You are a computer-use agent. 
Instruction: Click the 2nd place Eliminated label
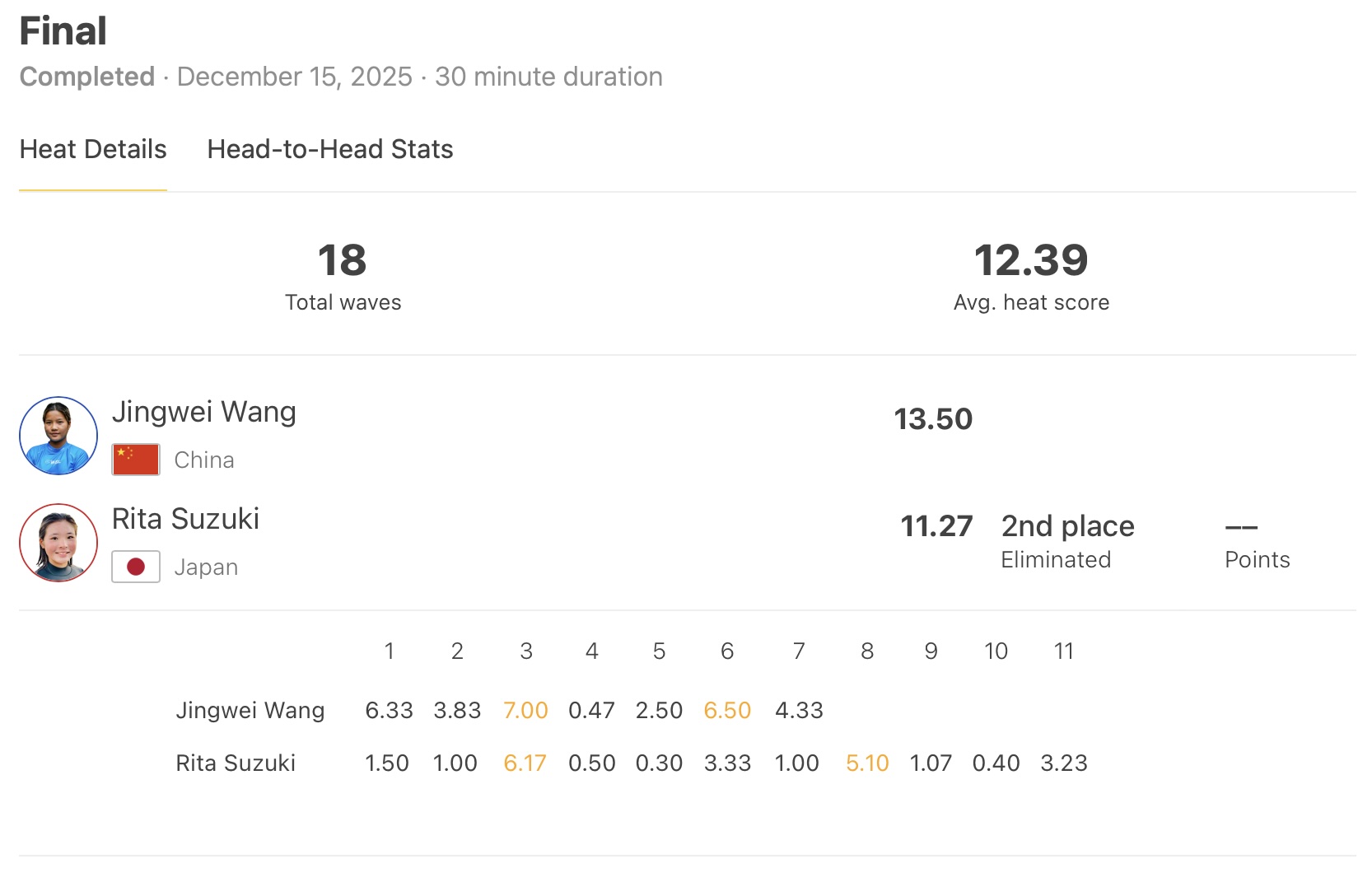(1067, 541)
